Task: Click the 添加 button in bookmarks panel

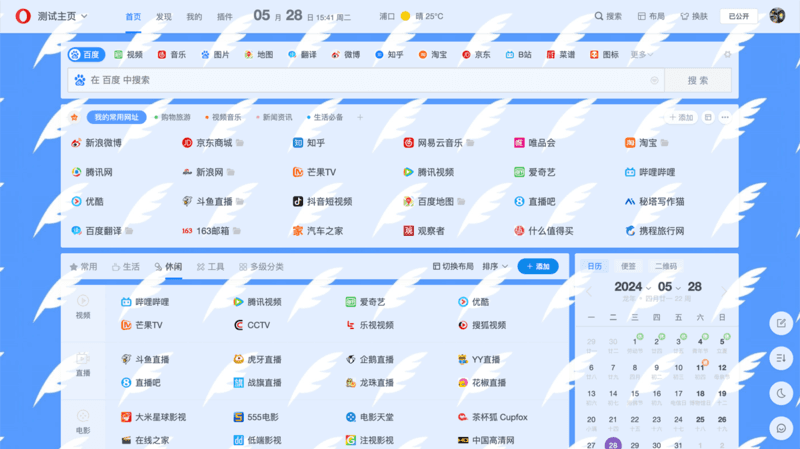Action: click(x=681, y=117)
